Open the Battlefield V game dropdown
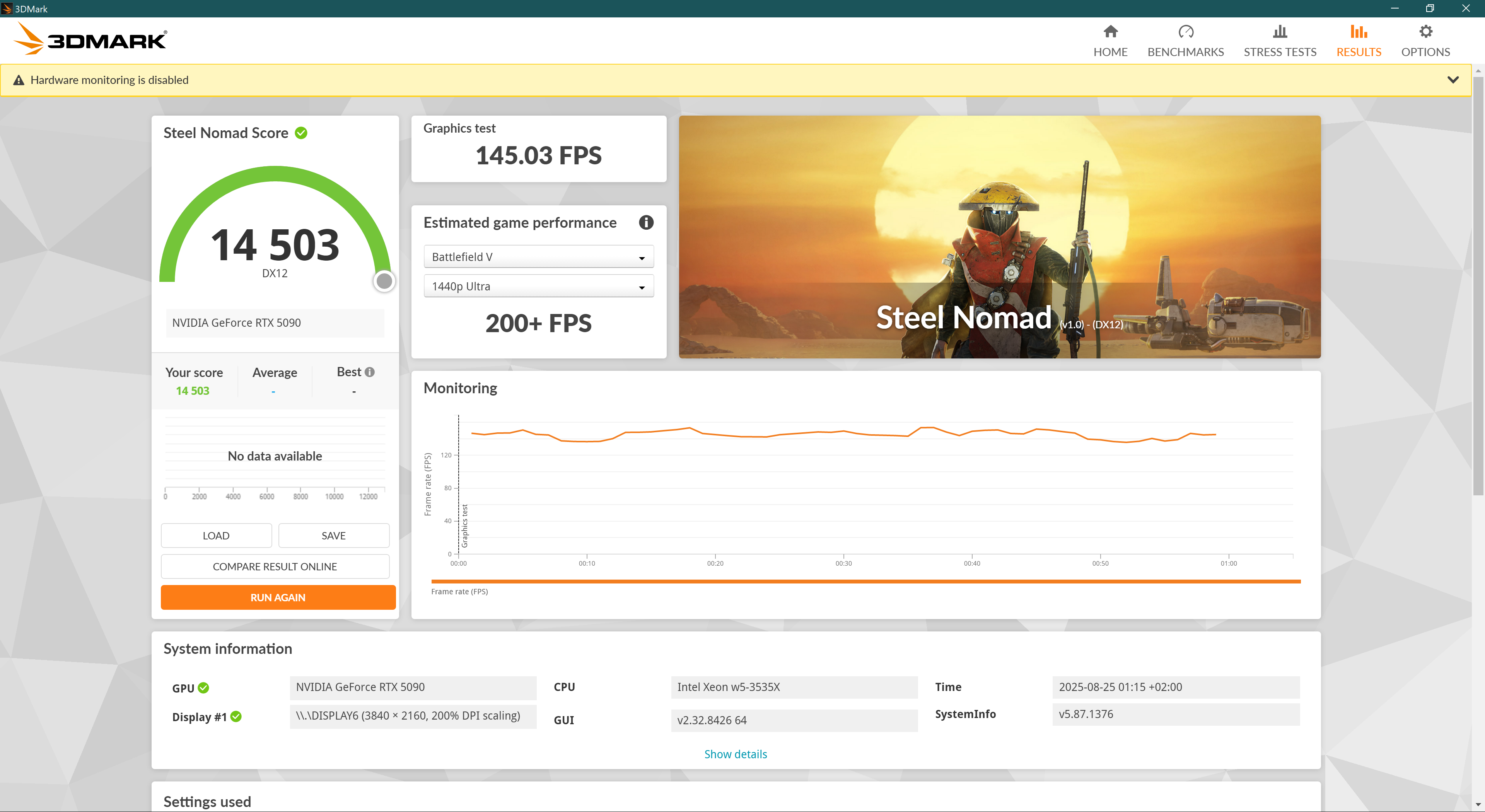Viewport: 1485px width, 812px height. coord(538,256)
